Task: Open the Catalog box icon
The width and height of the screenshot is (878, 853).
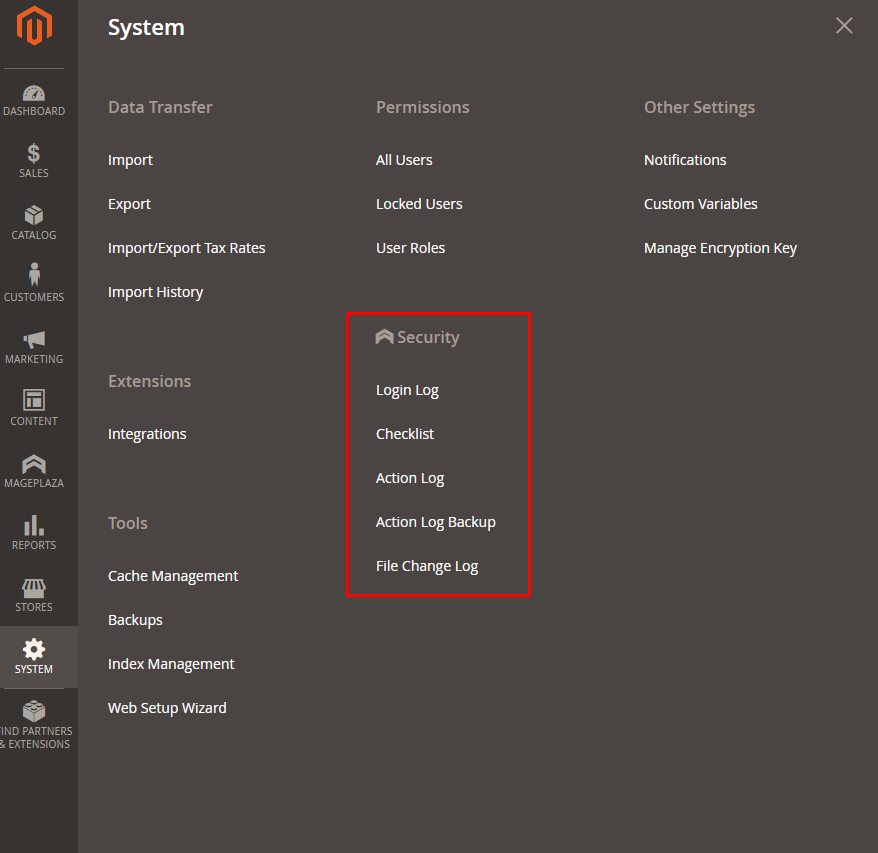Action: coord(34,216)
